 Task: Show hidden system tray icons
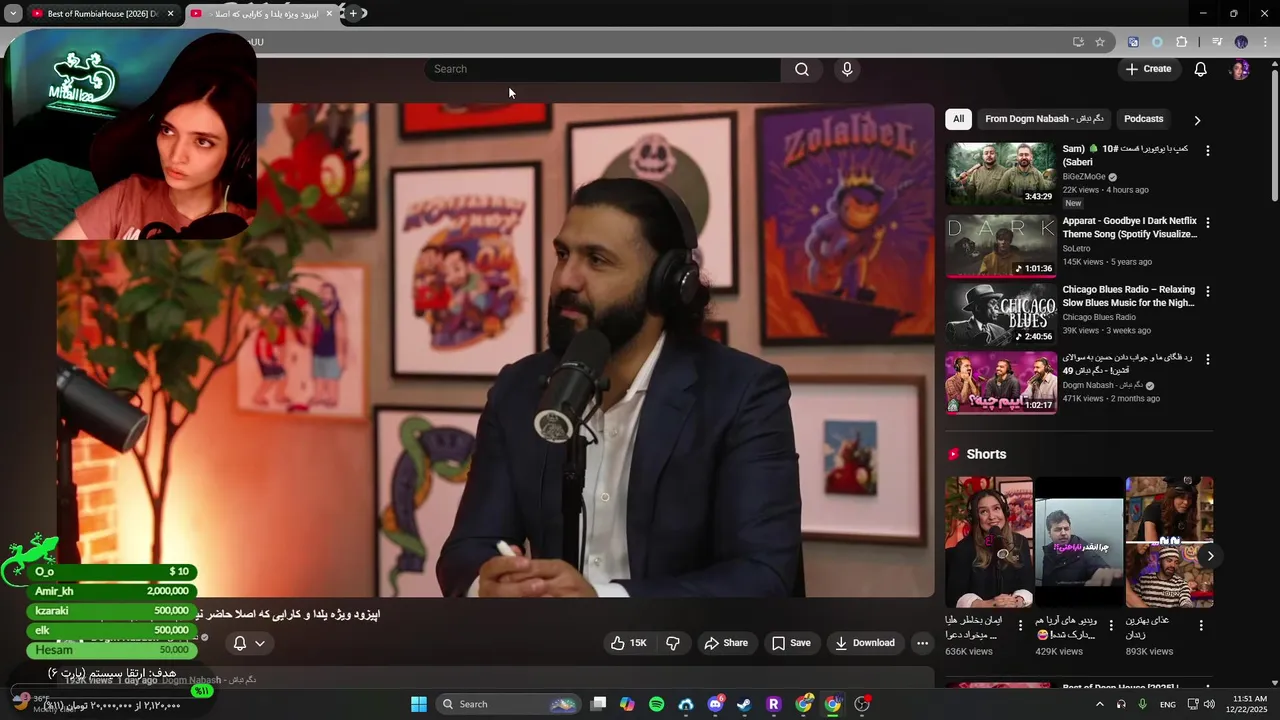pyautogui.click(x=1100, y=704)
